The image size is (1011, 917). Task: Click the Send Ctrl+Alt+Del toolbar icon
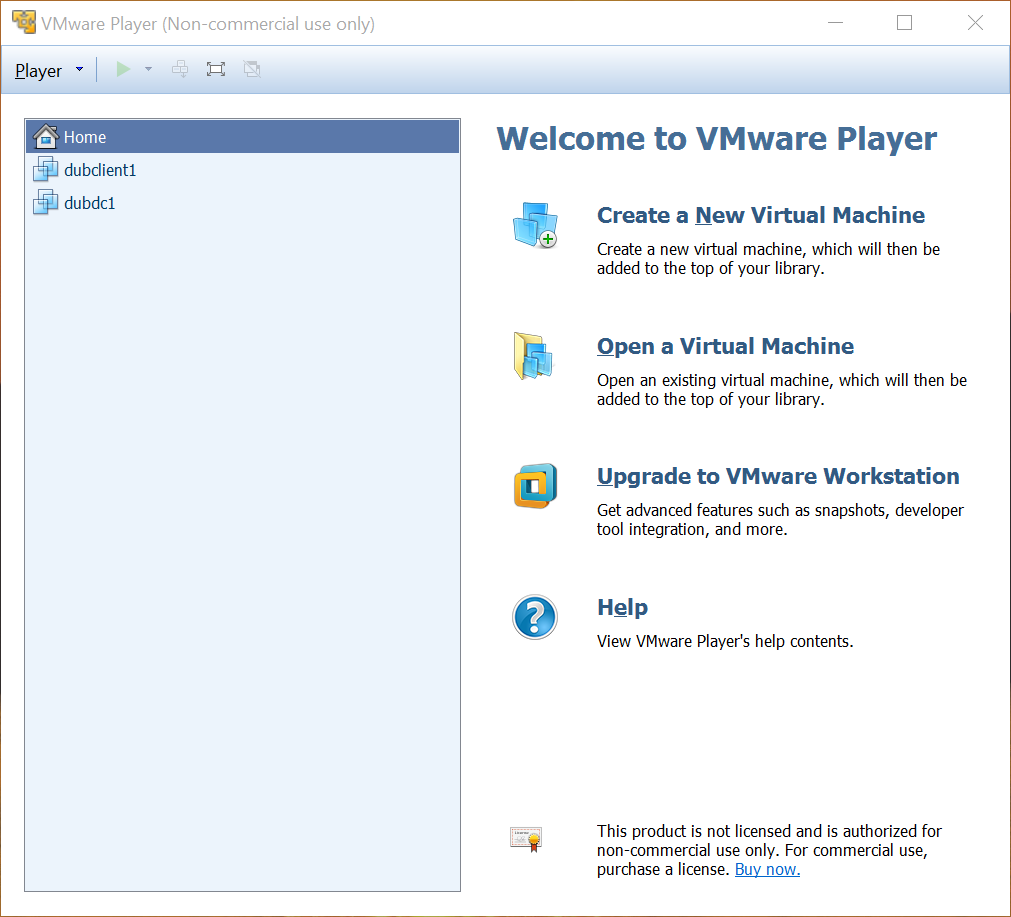tap(180, 69)
